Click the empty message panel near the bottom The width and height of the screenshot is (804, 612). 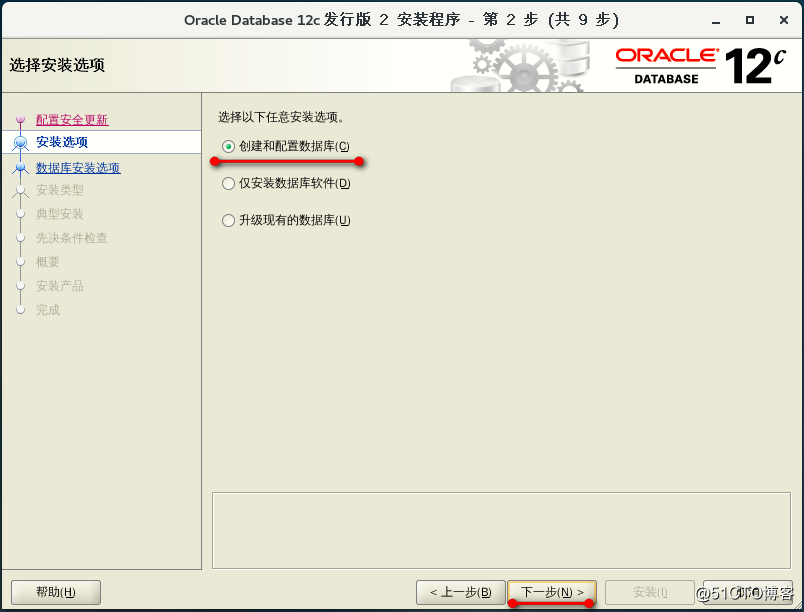(500, 528)
